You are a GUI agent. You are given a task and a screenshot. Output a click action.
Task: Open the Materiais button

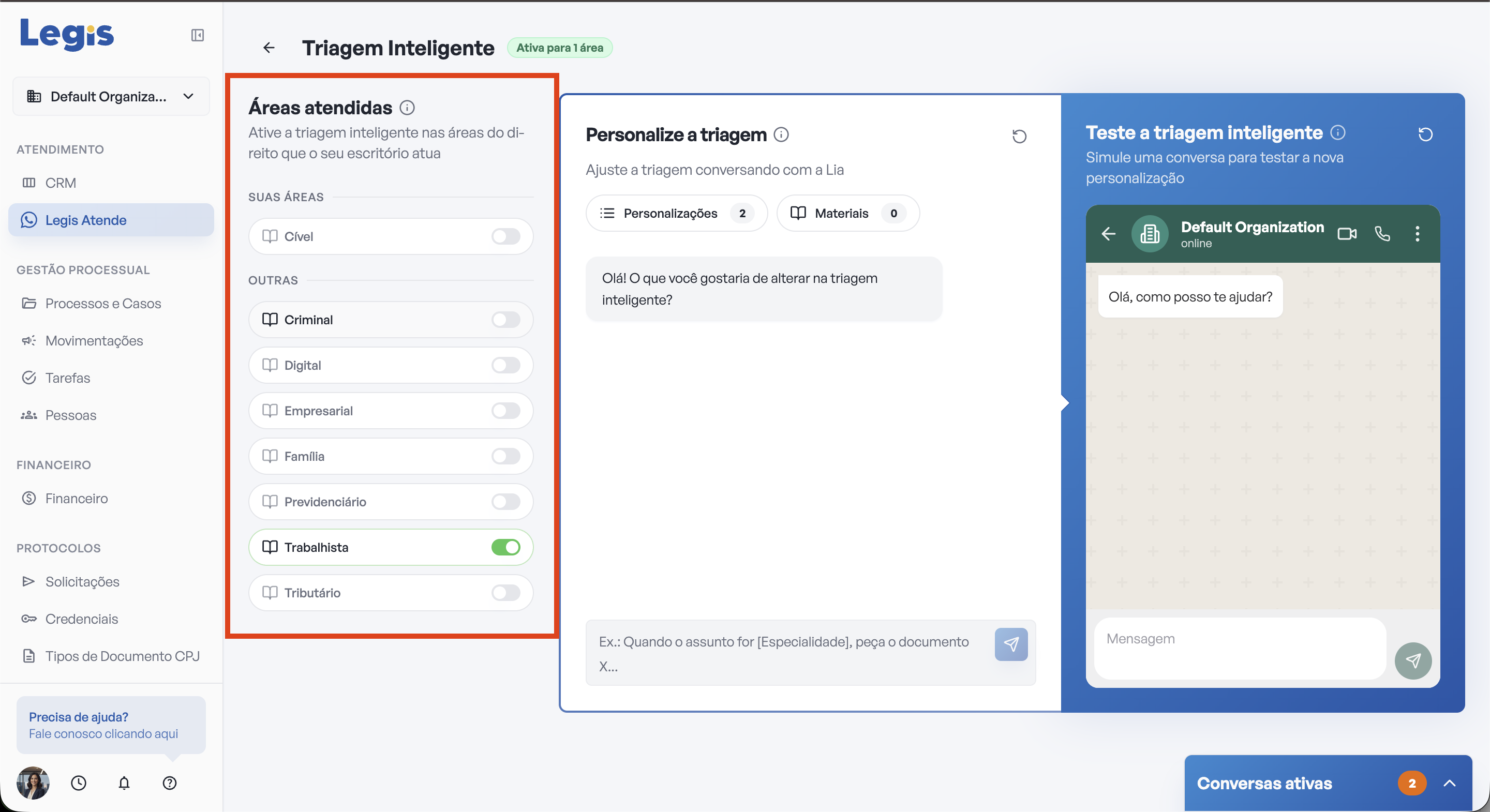pos(848,214)
